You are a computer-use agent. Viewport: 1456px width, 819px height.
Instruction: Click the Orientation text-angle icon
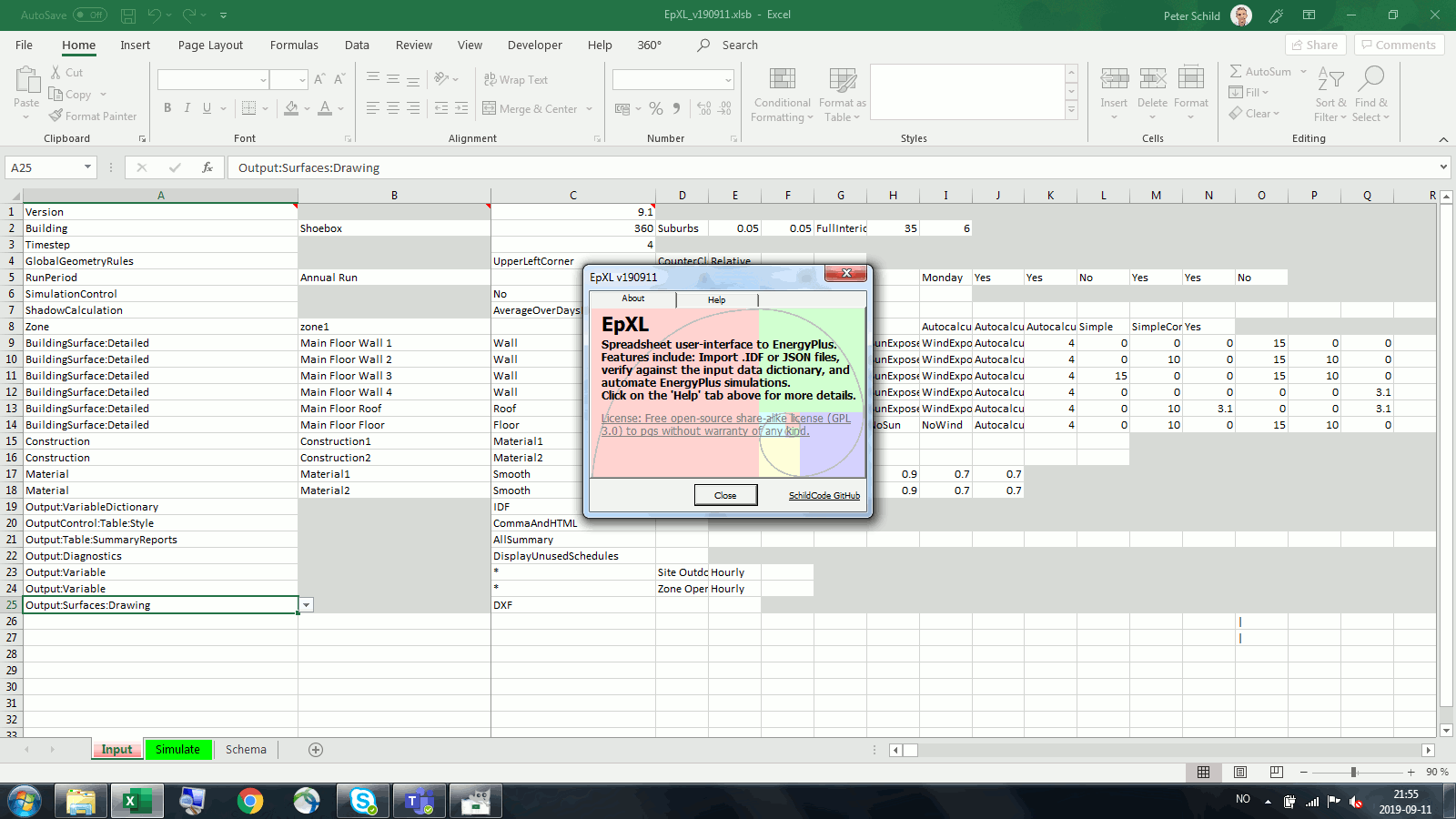click(441, 79)
